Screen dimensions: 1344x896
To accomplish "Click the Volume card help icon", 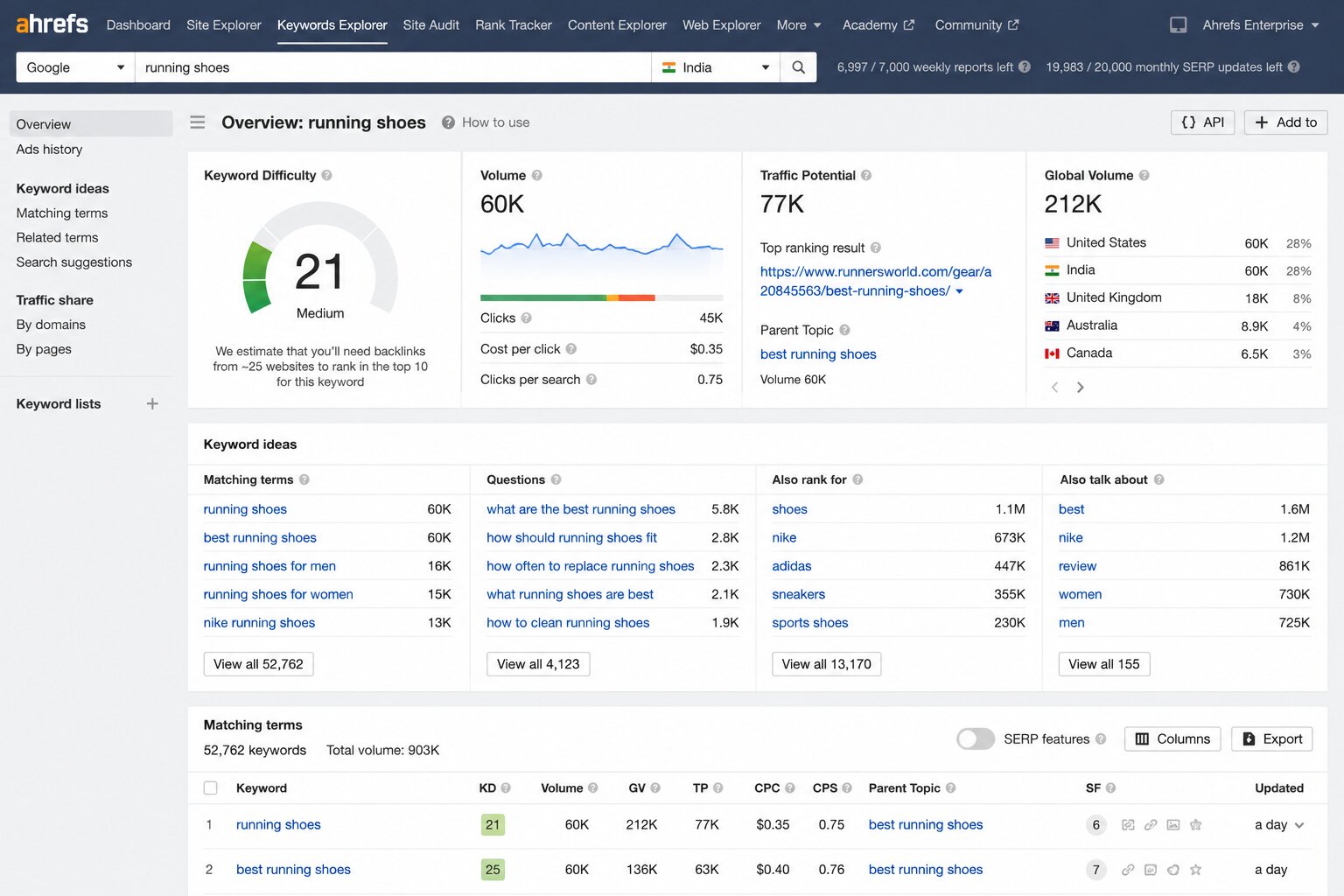I will (x=537, y=175).
